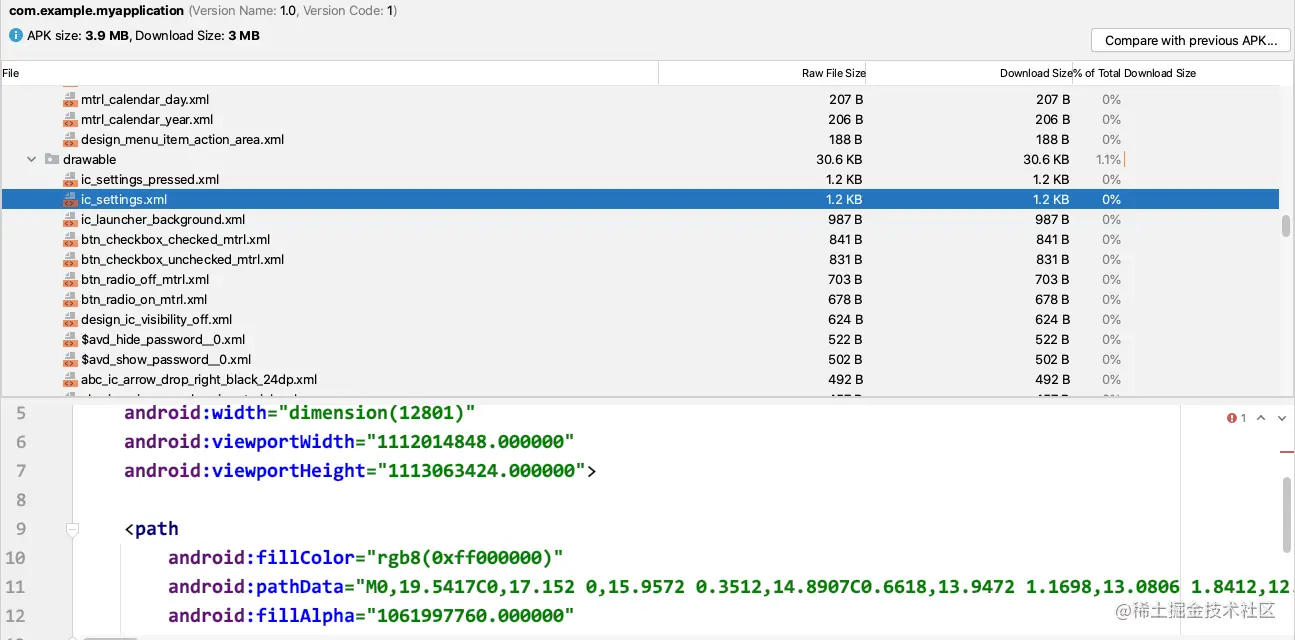Click the com.example.myapplication package name
1295x640 pixels.
[x=97, y=11]
